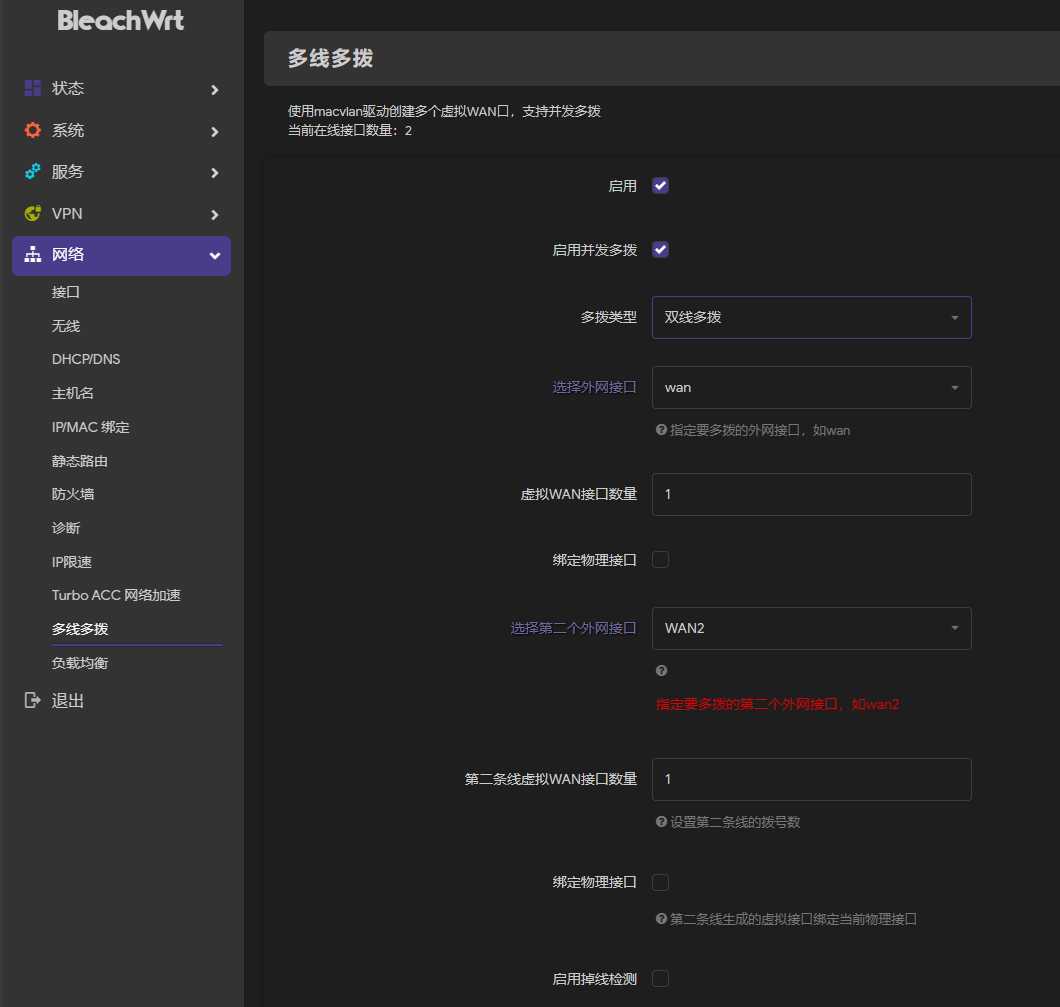Open the 服务 menu

121,172
